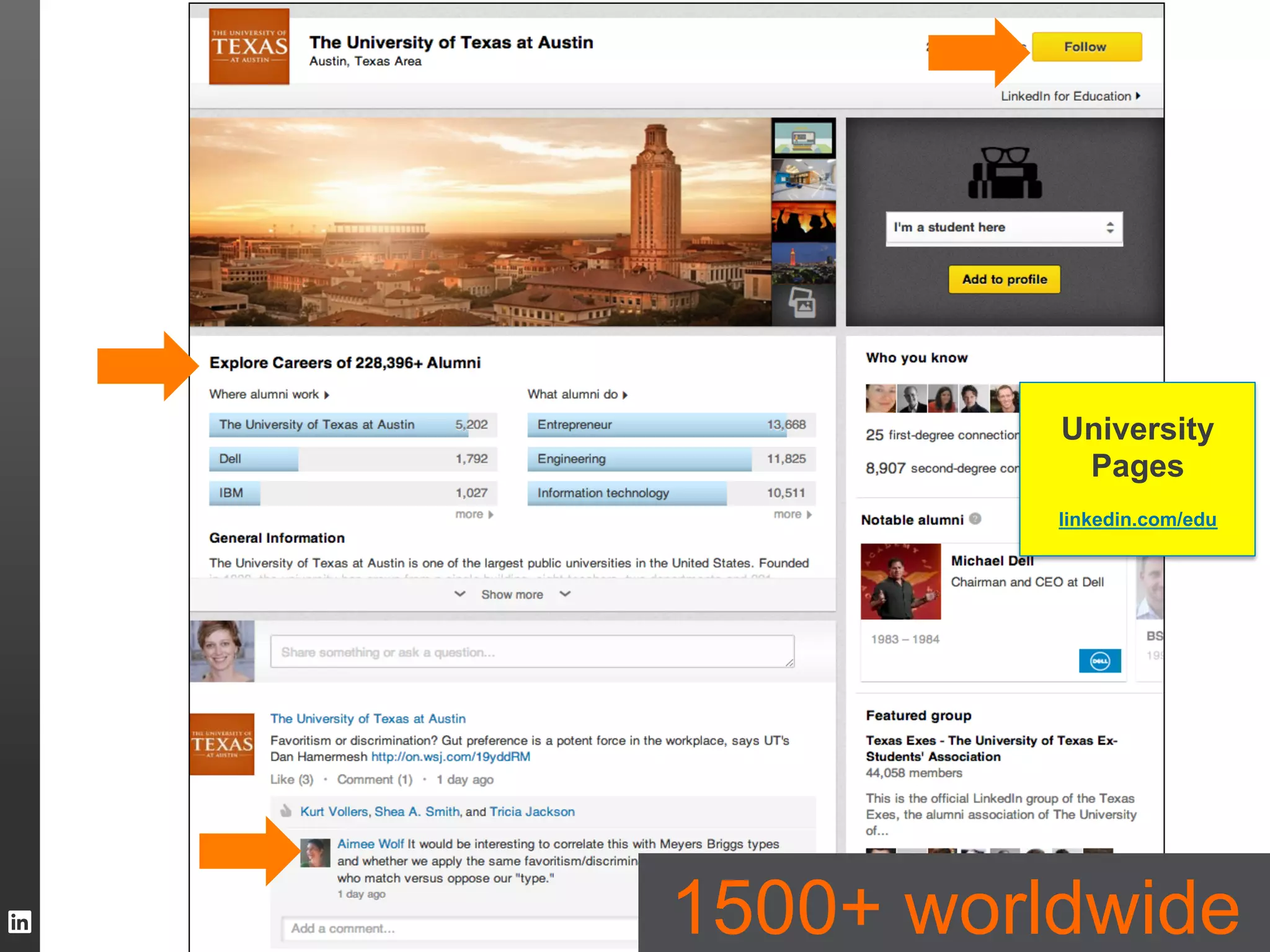Click Michael Dell's photo
Viewport: 1270px width, 952px height.
[900, 581]
